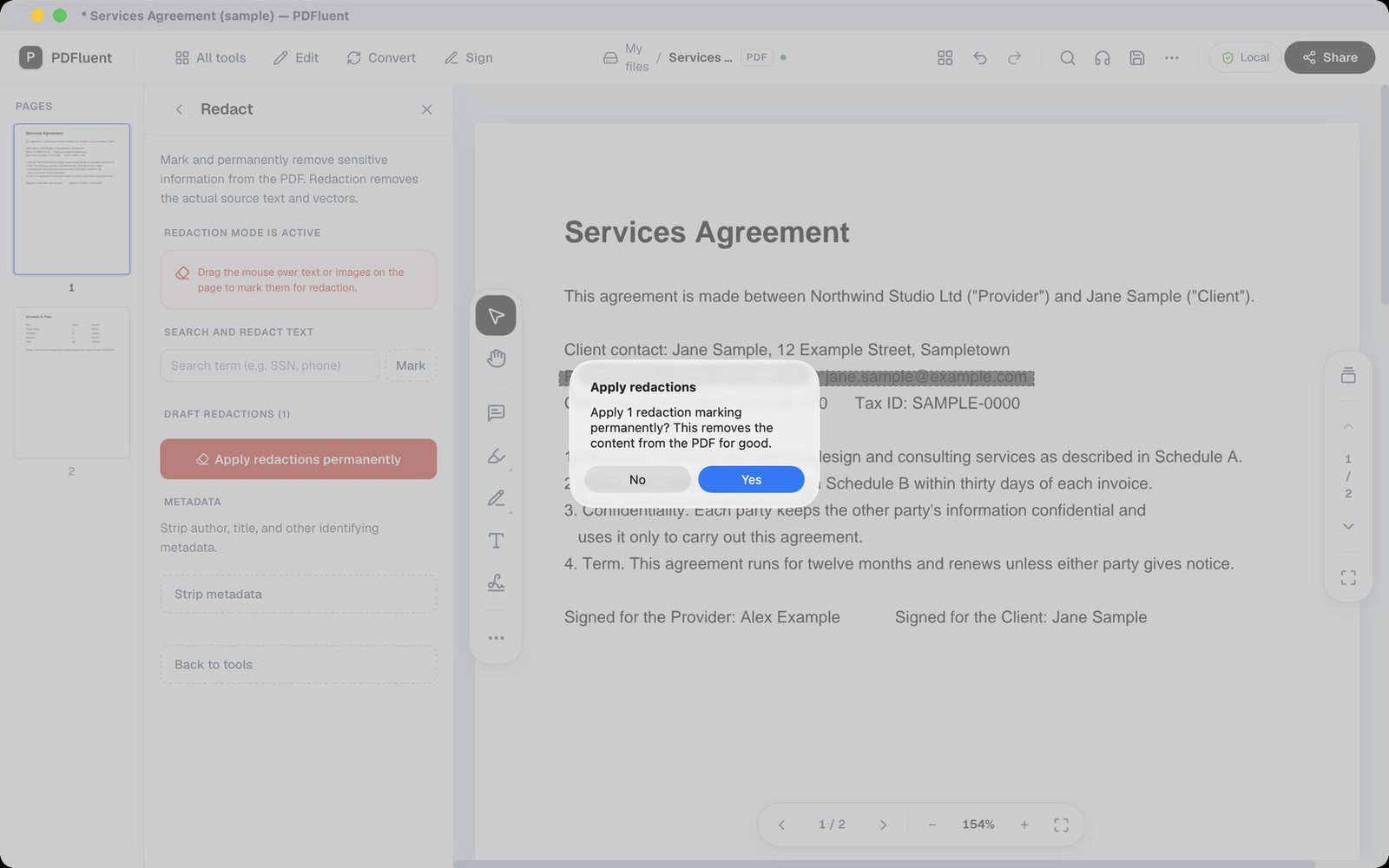Click right rail up chevron
The height and width of the screenshot is (868, 1389).
click(1348, 426)
